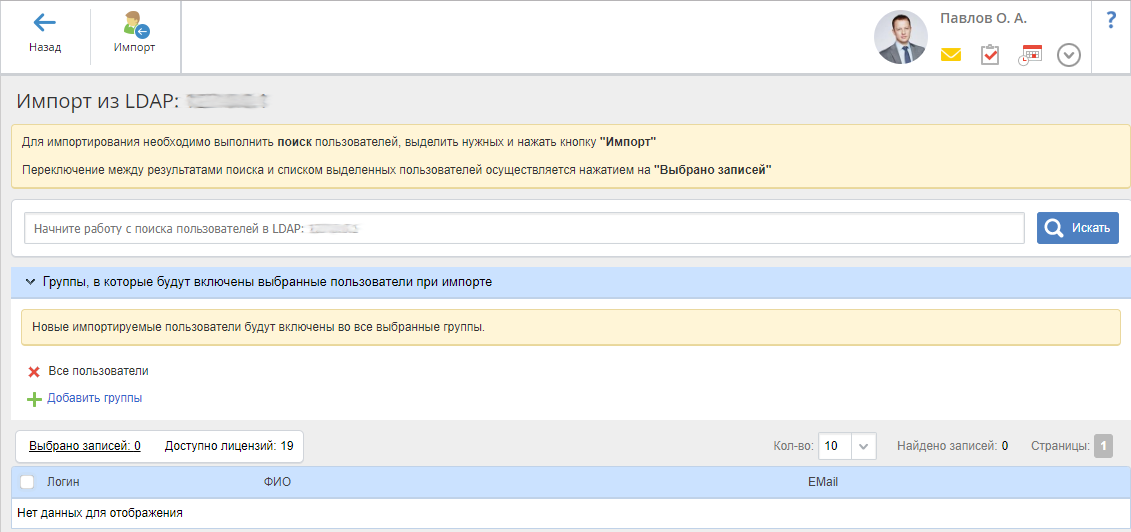Click the Import user icon (Импорт)

[134, 25]
